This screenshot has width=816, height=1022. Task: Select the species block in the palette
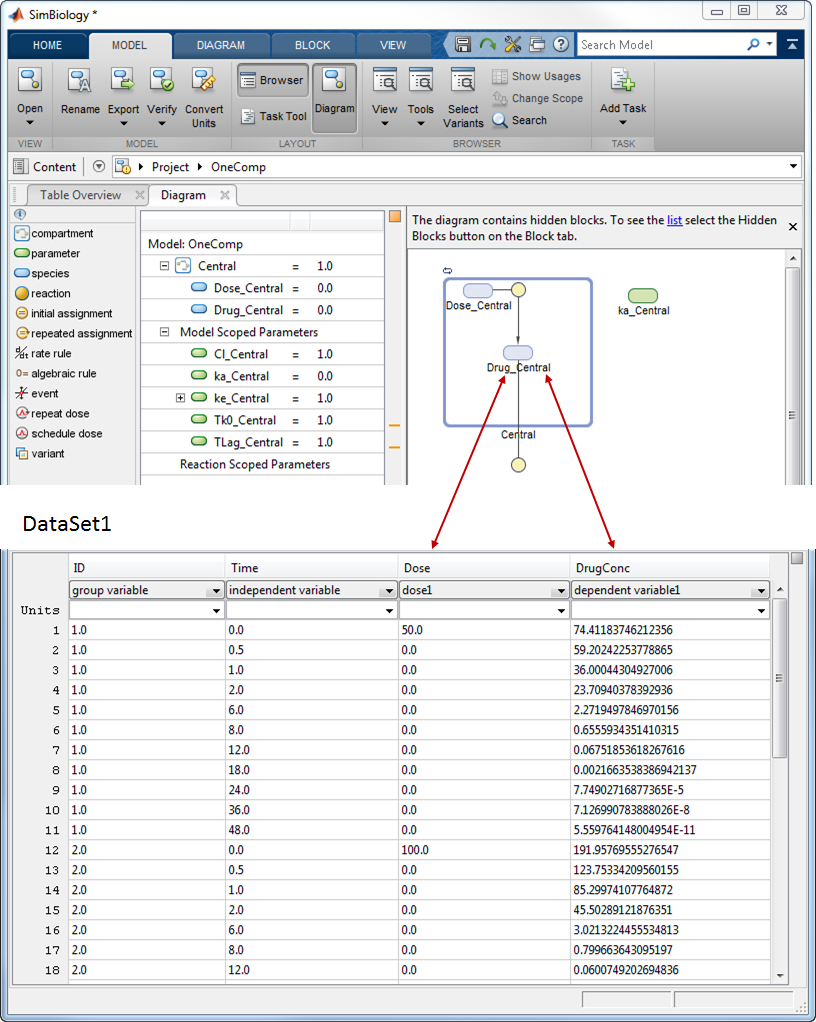[x=42, y=273]
